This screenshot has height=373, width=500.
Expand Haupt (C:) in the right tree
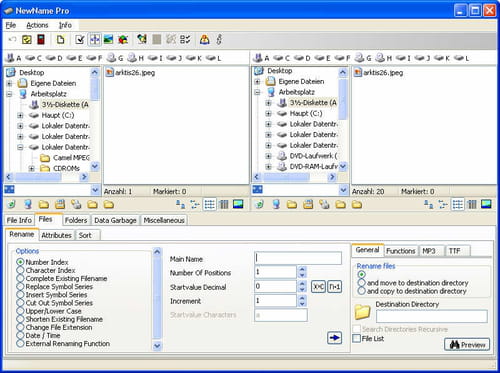(268, 113)
